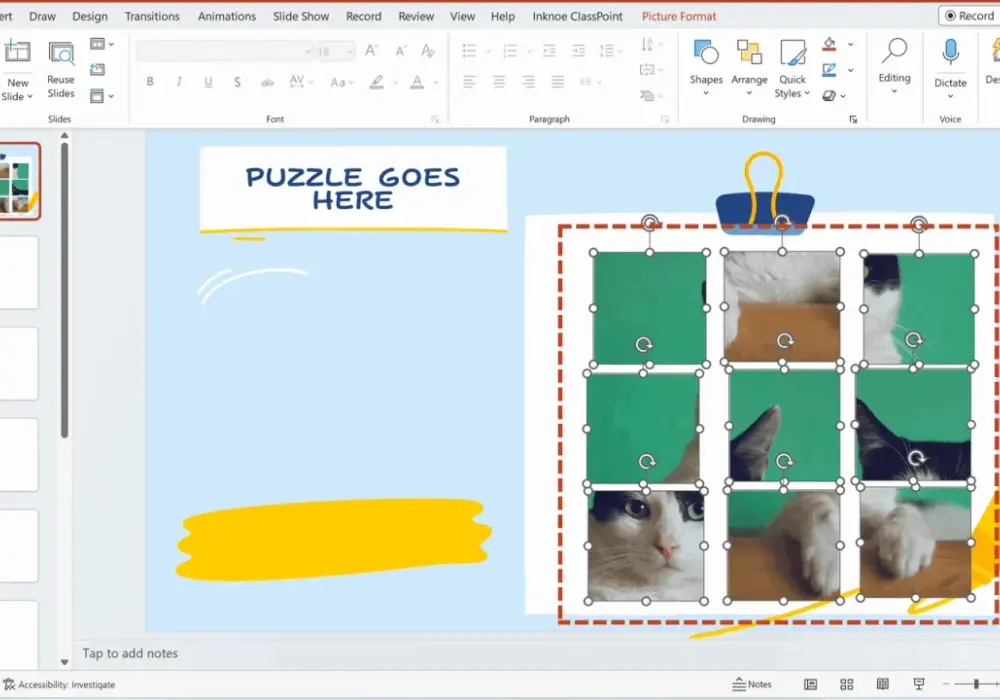Open Inknoe ClassPoint tab
This screenshot has width=1000, height=700.
[x=577, y=17]
